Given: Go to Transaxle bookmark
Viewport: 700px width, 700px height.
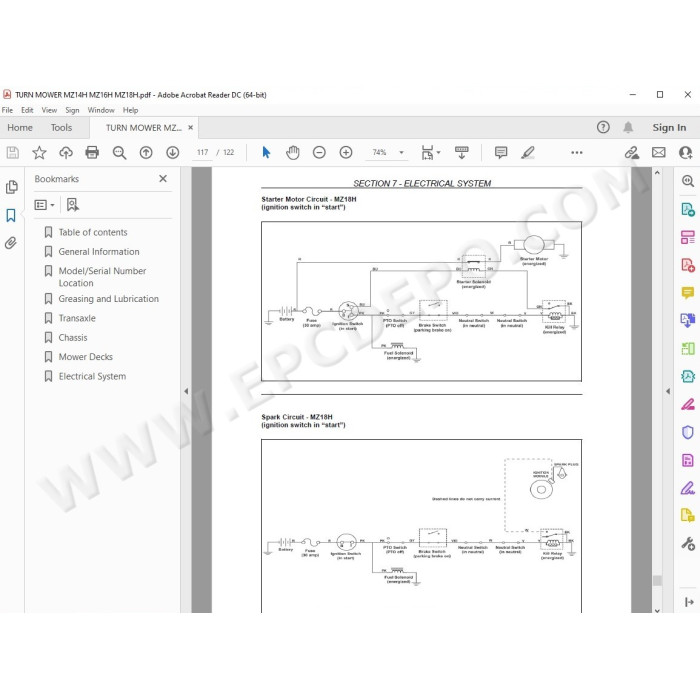Looking at the screenshot, I should click(77, 318).
